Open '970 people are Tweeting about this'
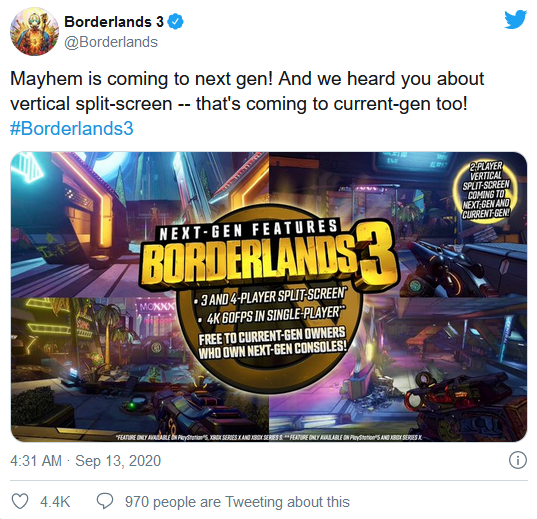537x519 pixels. coord(237,502)
